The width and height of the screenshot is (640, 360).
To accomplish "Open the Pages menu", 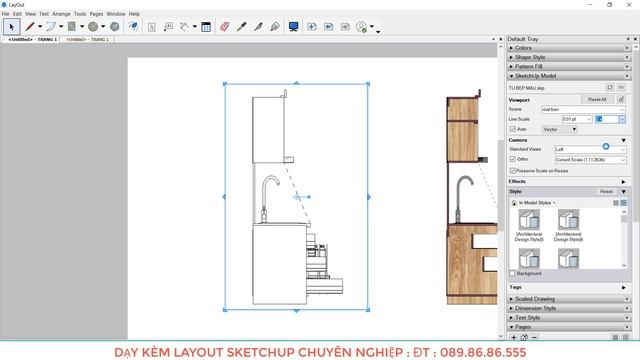I will 96,14.
